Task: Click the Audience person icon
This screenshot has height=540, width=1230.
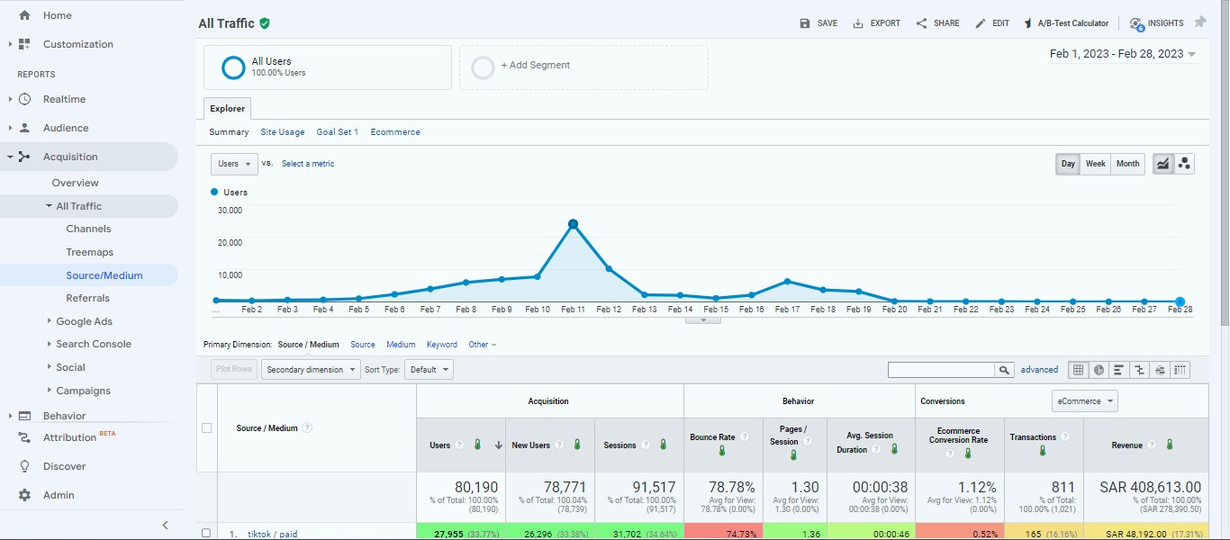Action: point(24,128)
